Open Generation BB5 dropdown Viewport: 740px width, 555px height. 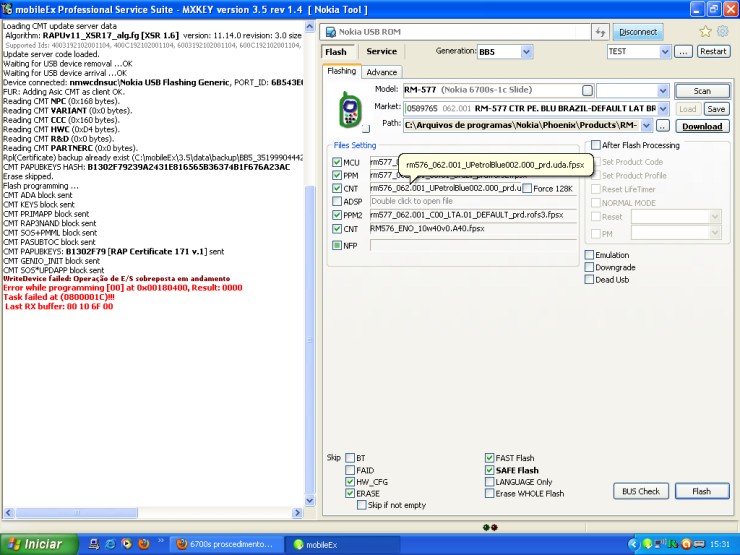point(527,52)
